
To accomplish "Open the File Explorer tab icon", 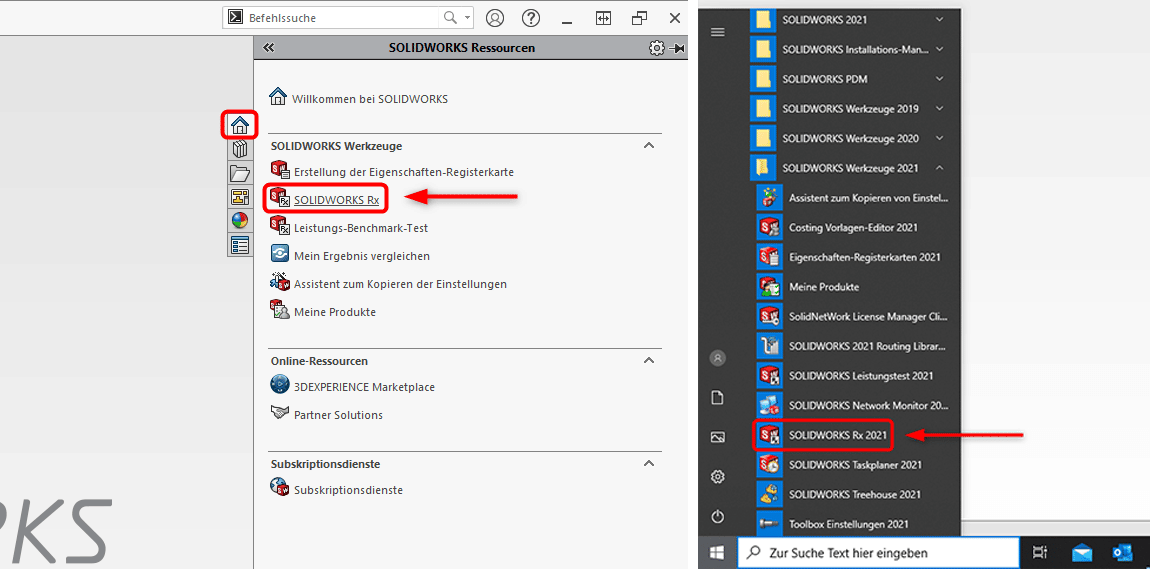I will 240,173.
